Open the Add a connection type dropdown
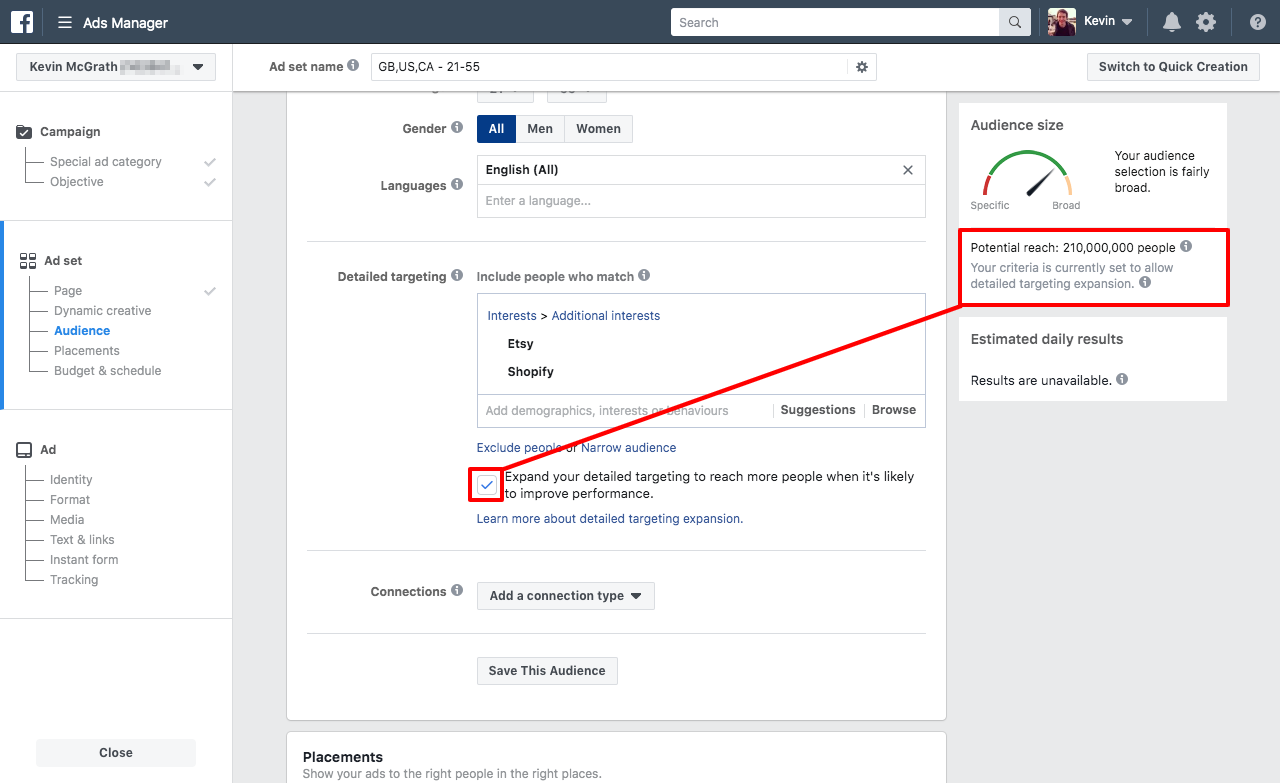1280x783 pixels. click(565, 596)
